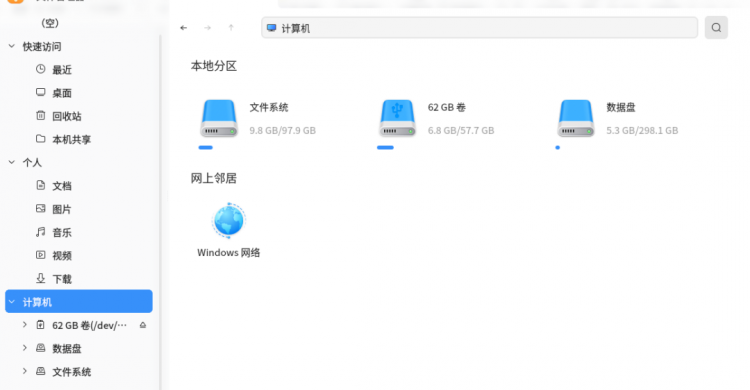Click the 快速访问 heading label
The width and height of the screenshot is (750, 390).
tap(42, 46)
